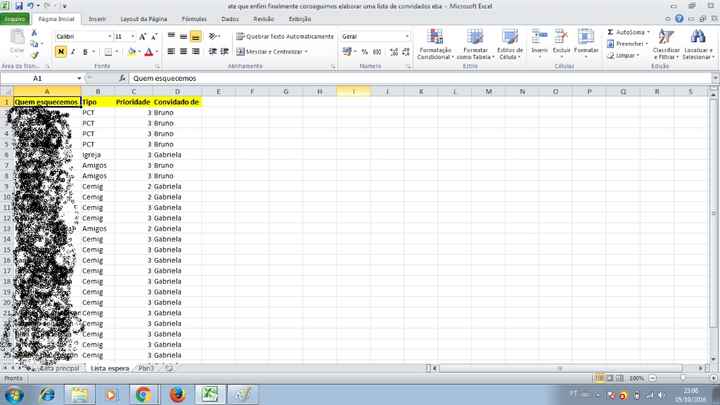
Task: Click the Cut scissors icon
Action: [34, 33]
